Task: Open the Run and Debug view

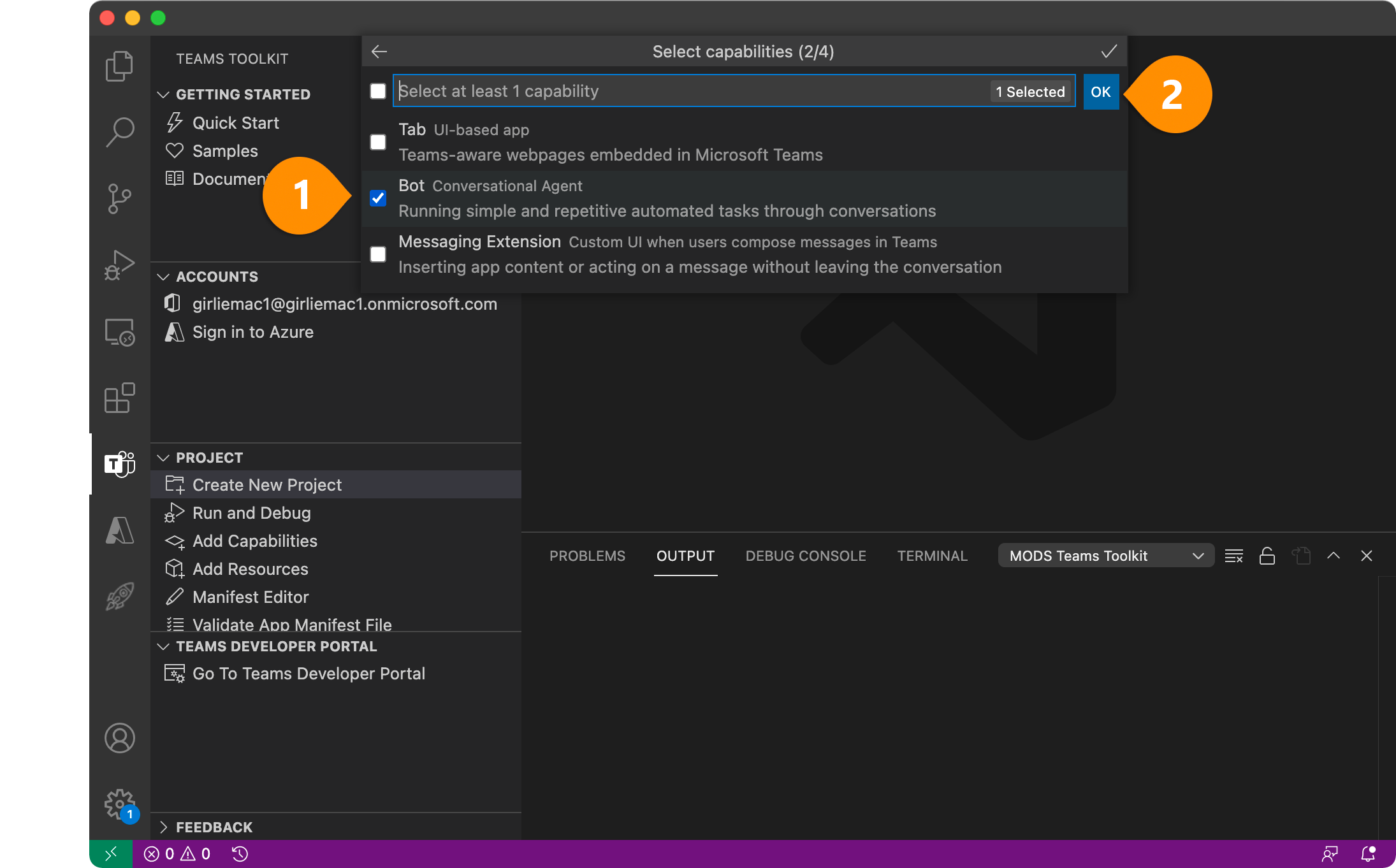Action: point(119,264)
